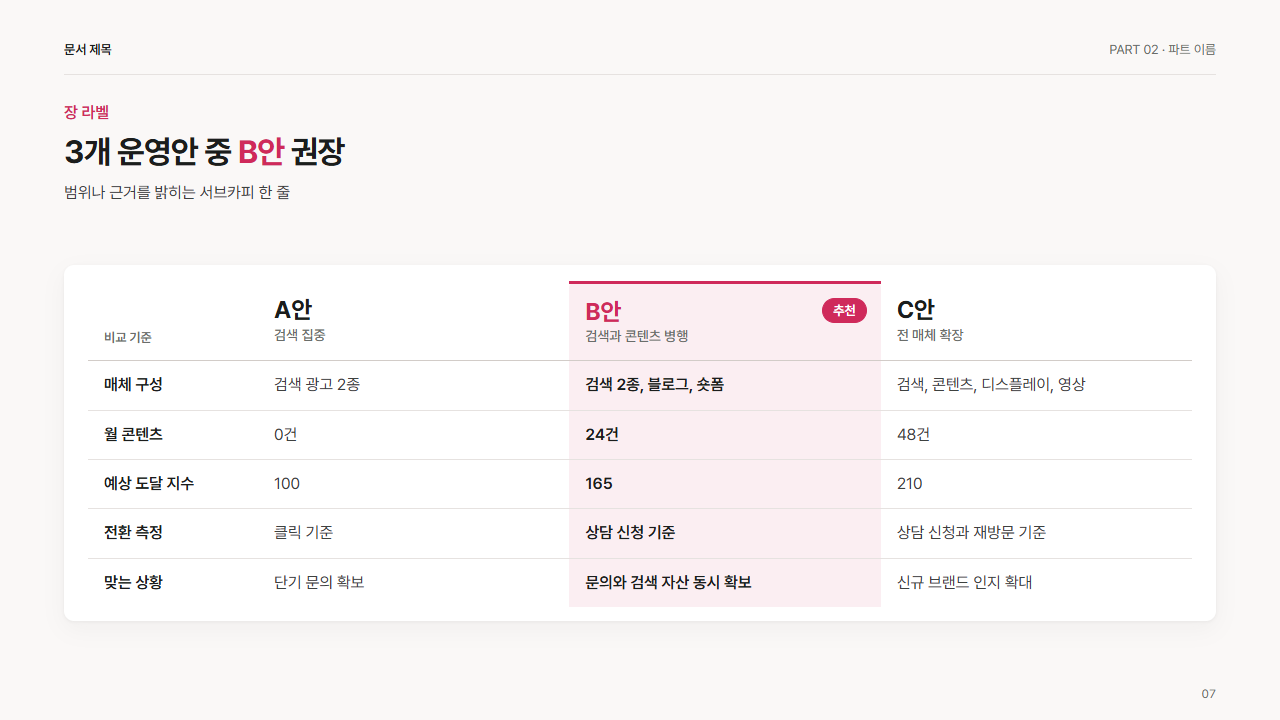The width and height of the screenshot is (1280, 720).
Task: Select the 0건 cell
Action: [x=286, y=434]
